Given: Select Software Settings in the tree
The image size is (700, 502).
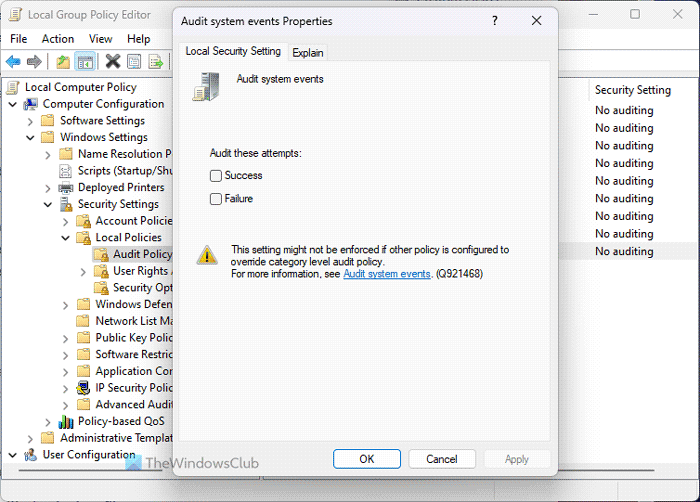Looking at the screenshot, I should click(102, 121).
